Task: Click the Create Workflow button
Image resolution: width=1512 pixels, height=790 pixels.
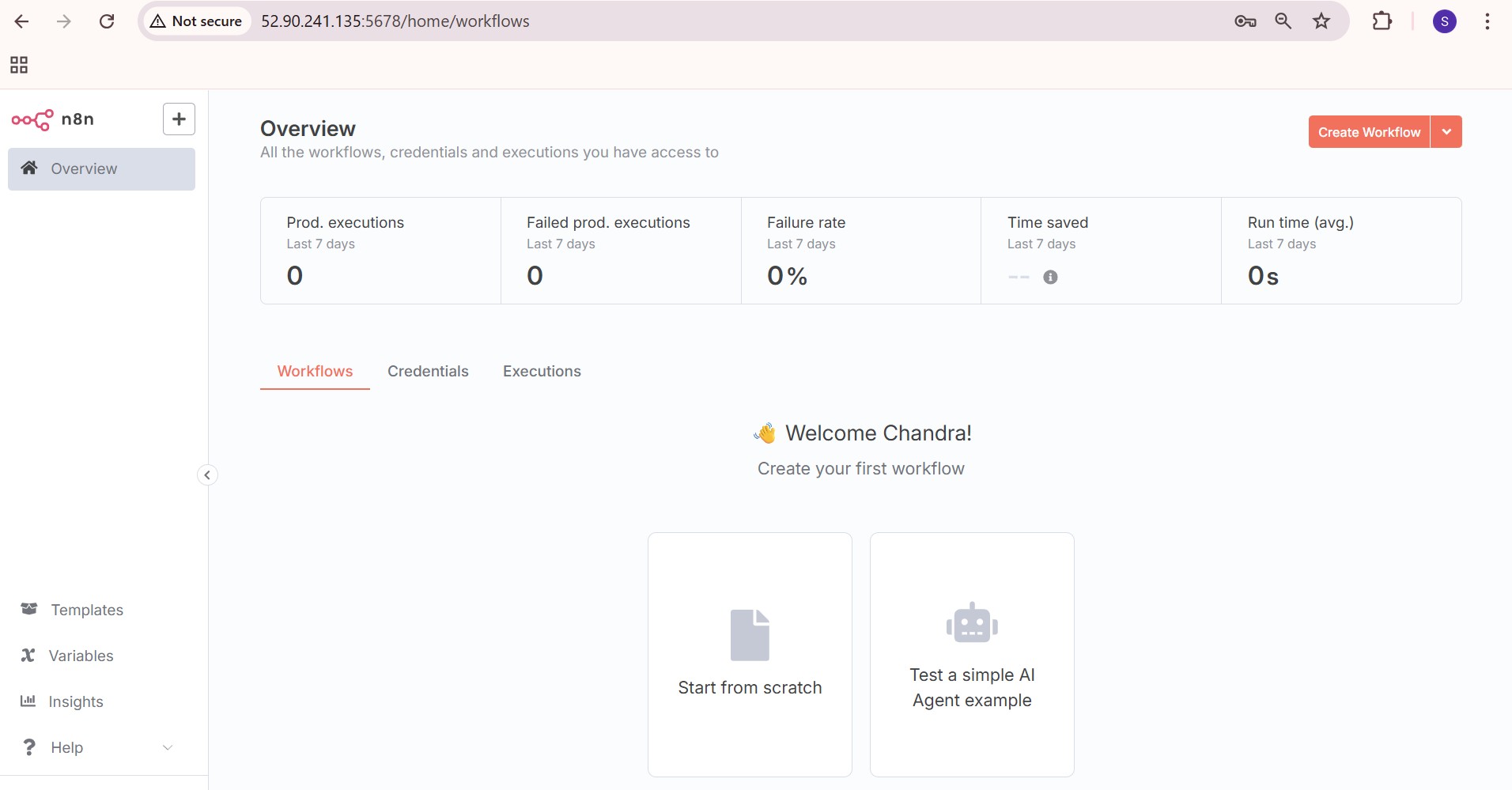Action: tap(1369, 132)
